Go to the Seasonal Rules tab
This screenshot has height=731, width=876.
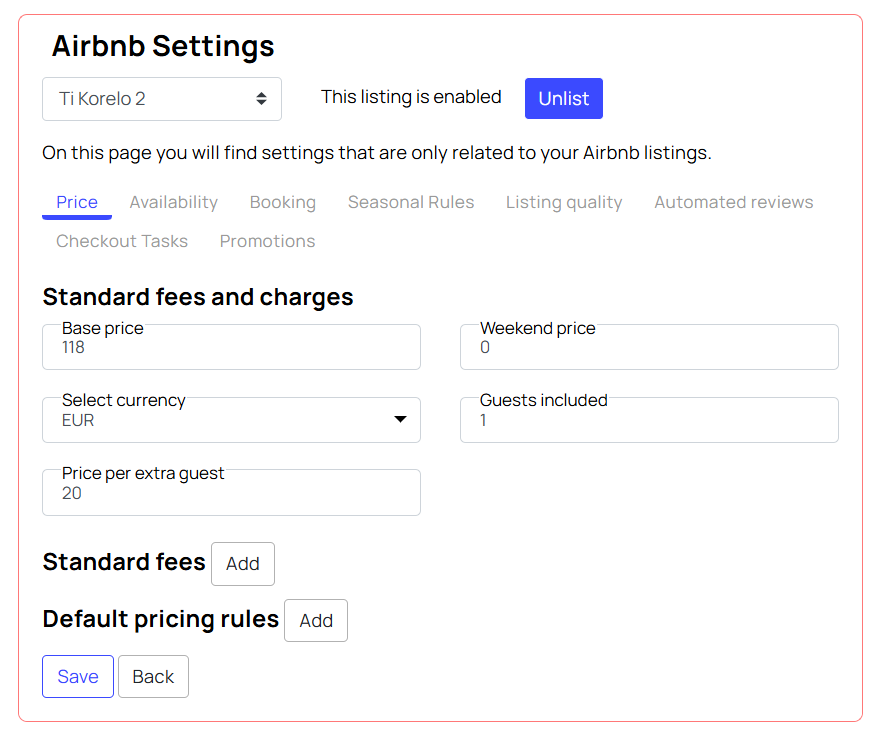[411, 202]
